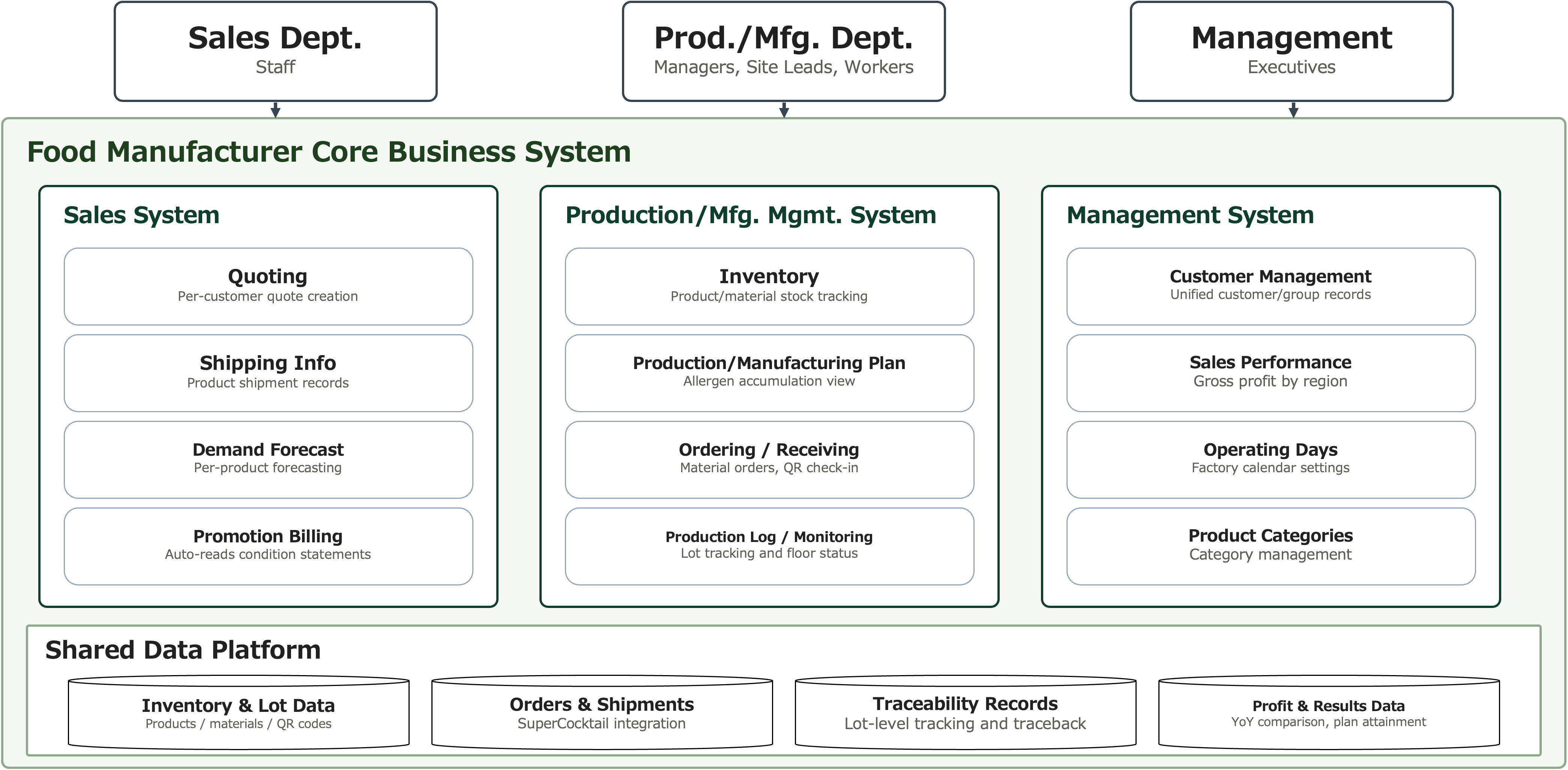Click the Prod./Mfg. Dept. box

(783, 51)
